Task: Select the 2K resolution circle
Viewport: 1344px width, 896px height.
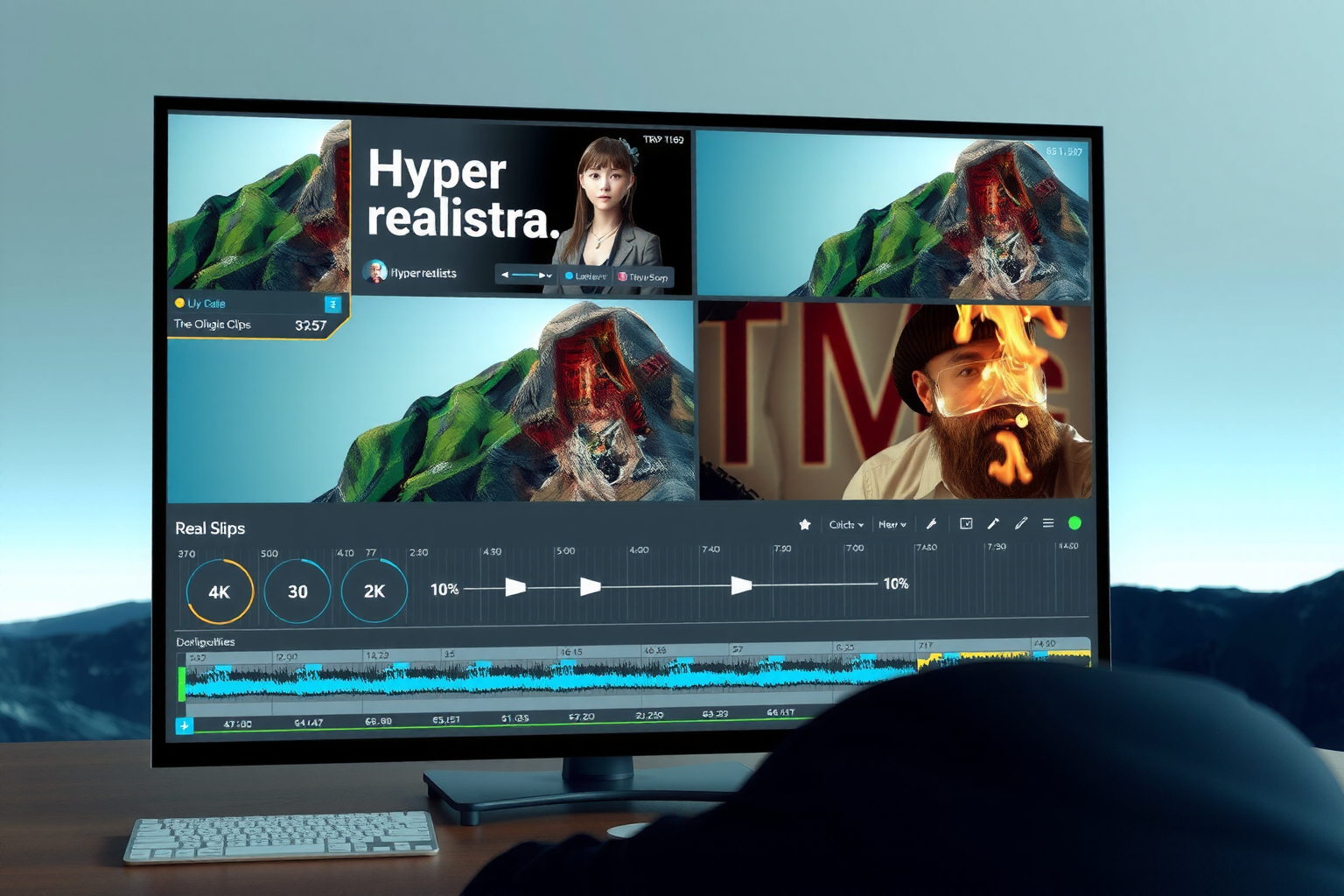Action: click(x=374, y=591)
